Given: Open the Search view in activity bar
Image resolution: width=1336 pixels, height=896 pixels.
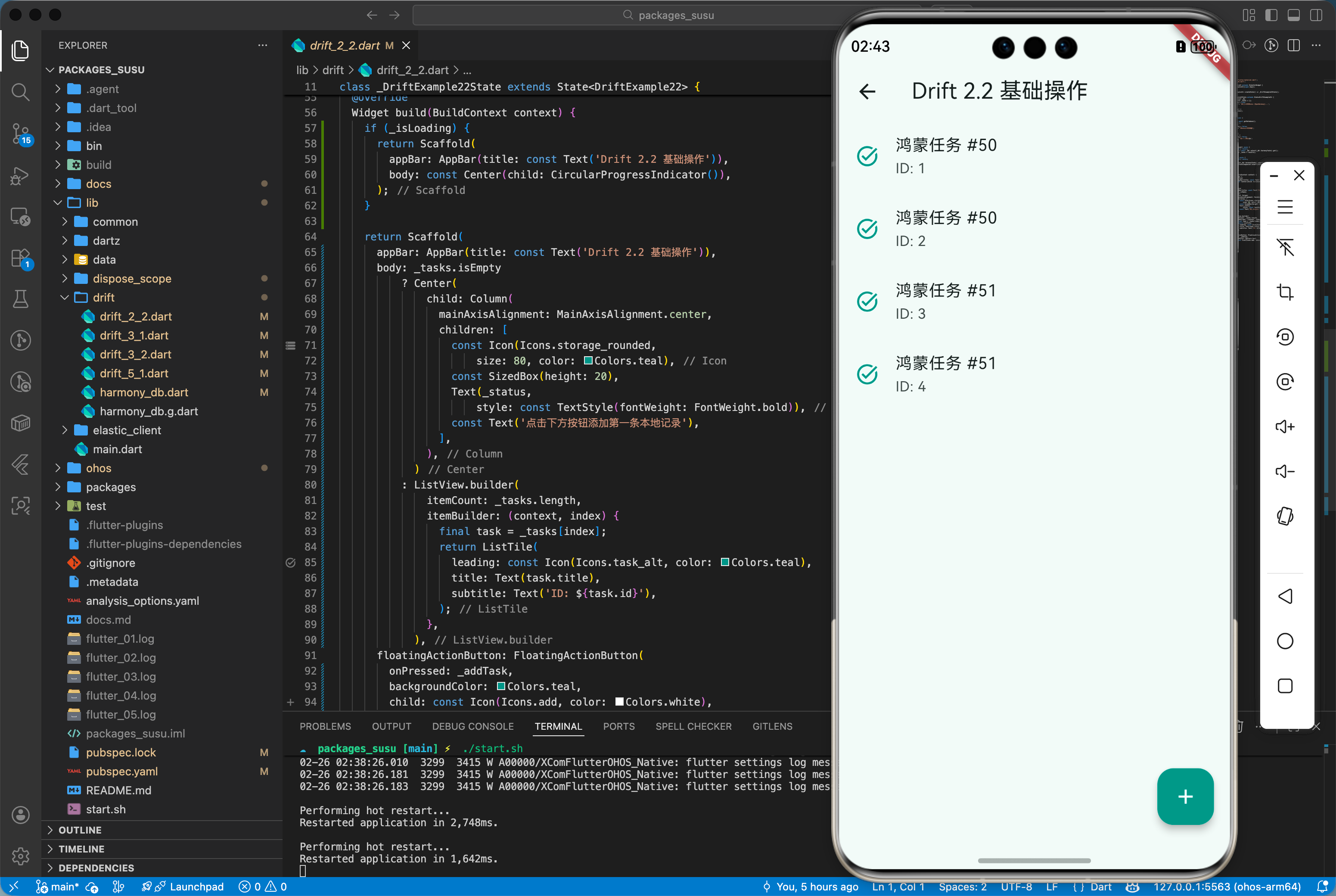Looking at the screenshot, I should coord(21,91).
